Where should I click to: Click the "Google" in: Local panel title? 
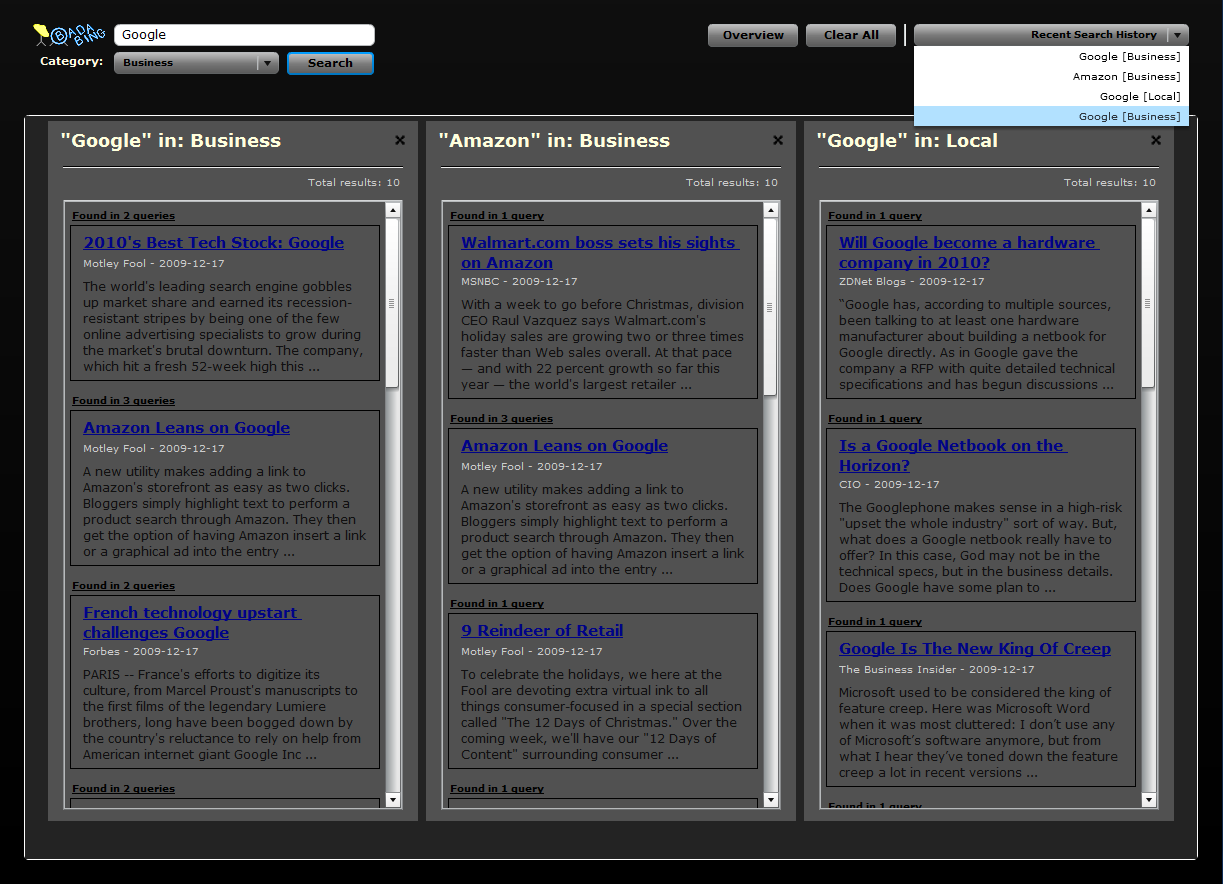[x=907, y=141]
